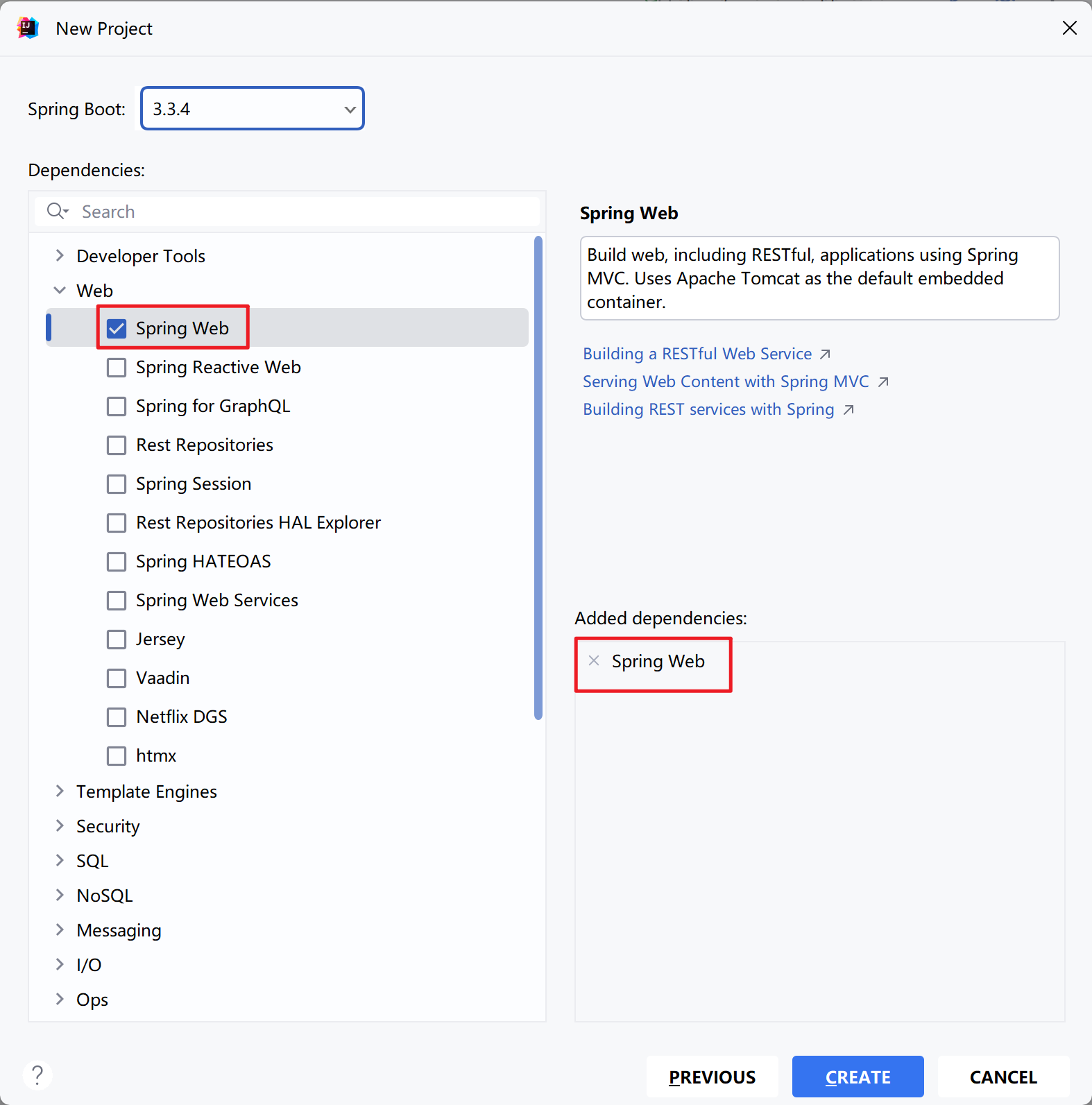This screenshot has width=1092, height=1105.
Task: Click arrow icon after Building REST services
Action: click(x=848, y=410)
